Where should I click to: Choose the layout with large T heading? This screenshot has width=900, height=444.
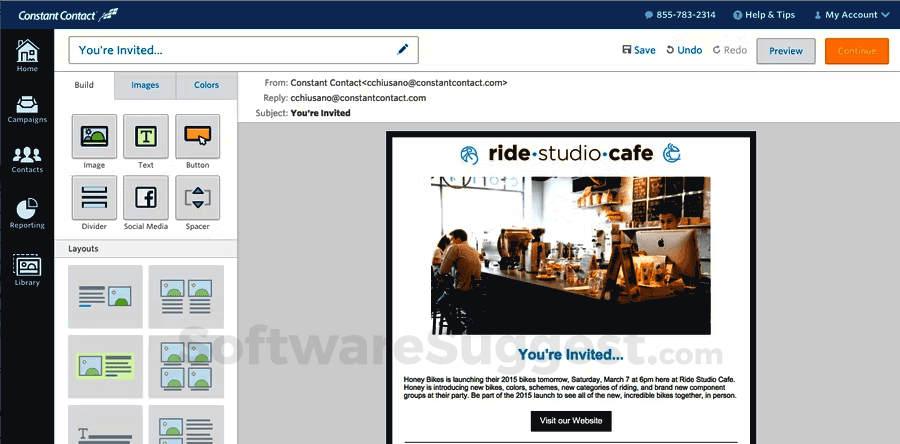(105, 424)
